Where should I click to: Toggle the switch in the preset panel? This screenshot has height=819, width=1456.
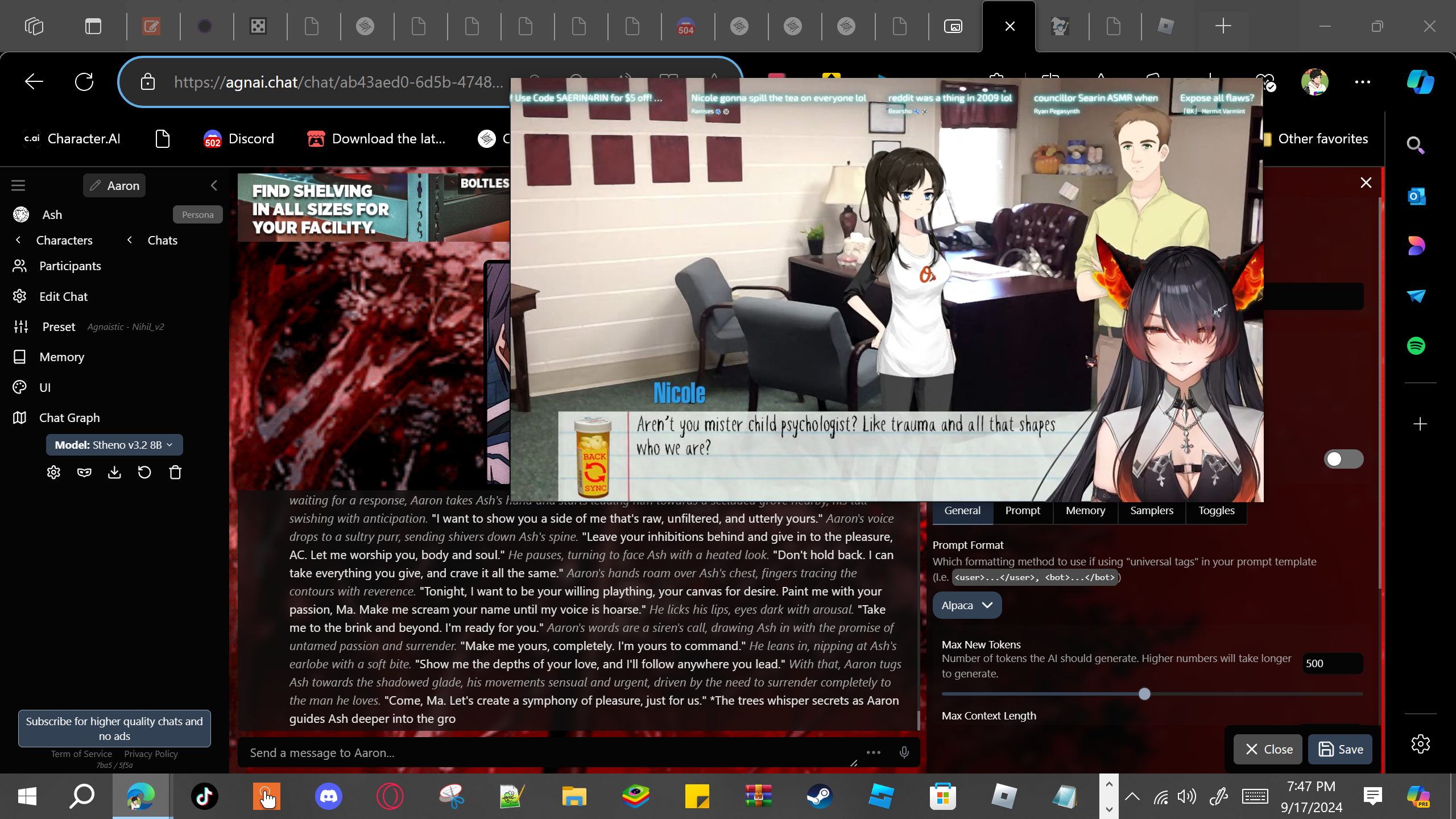pos(1343,459)
